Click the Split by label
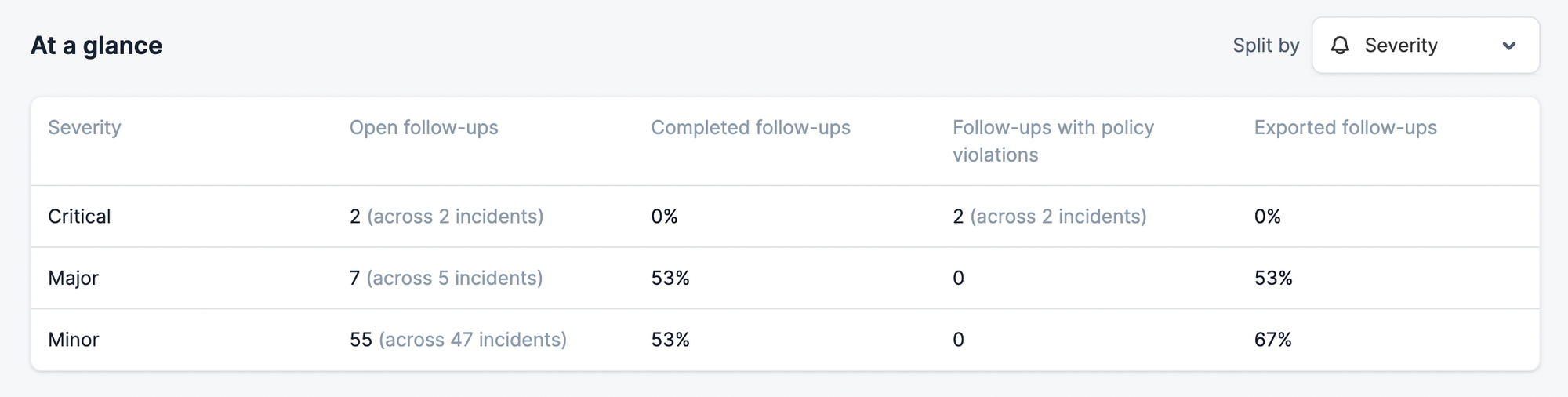 (1265, 46)
